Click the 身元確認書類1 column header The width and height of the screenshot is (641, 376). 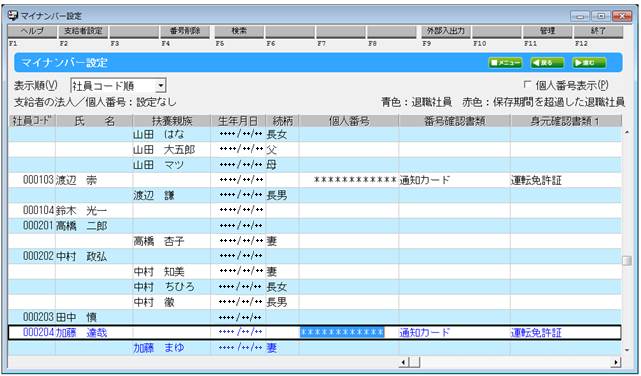tap(565, 121)
